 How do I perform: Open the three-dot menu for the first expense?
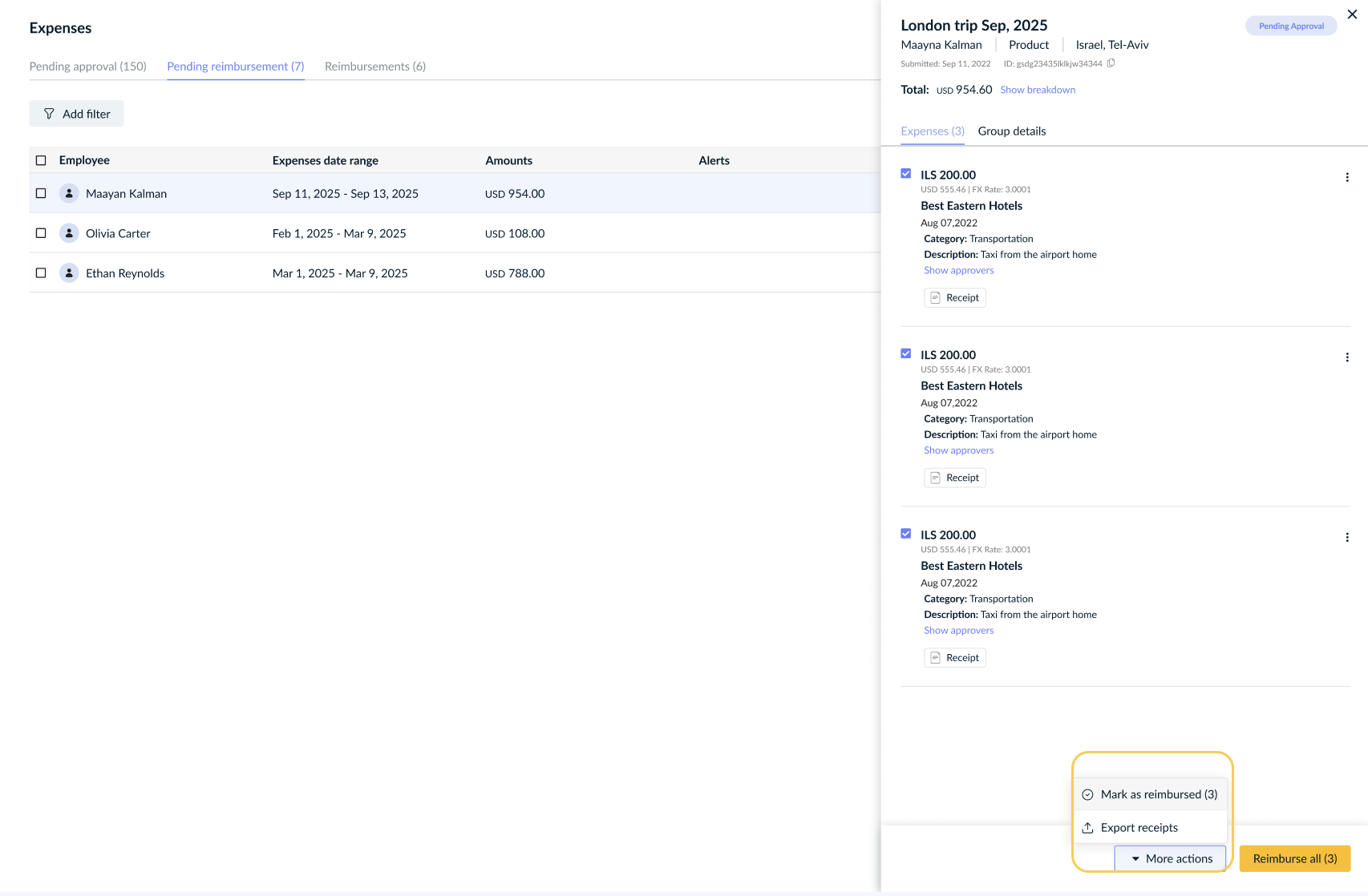(1347, 178)
